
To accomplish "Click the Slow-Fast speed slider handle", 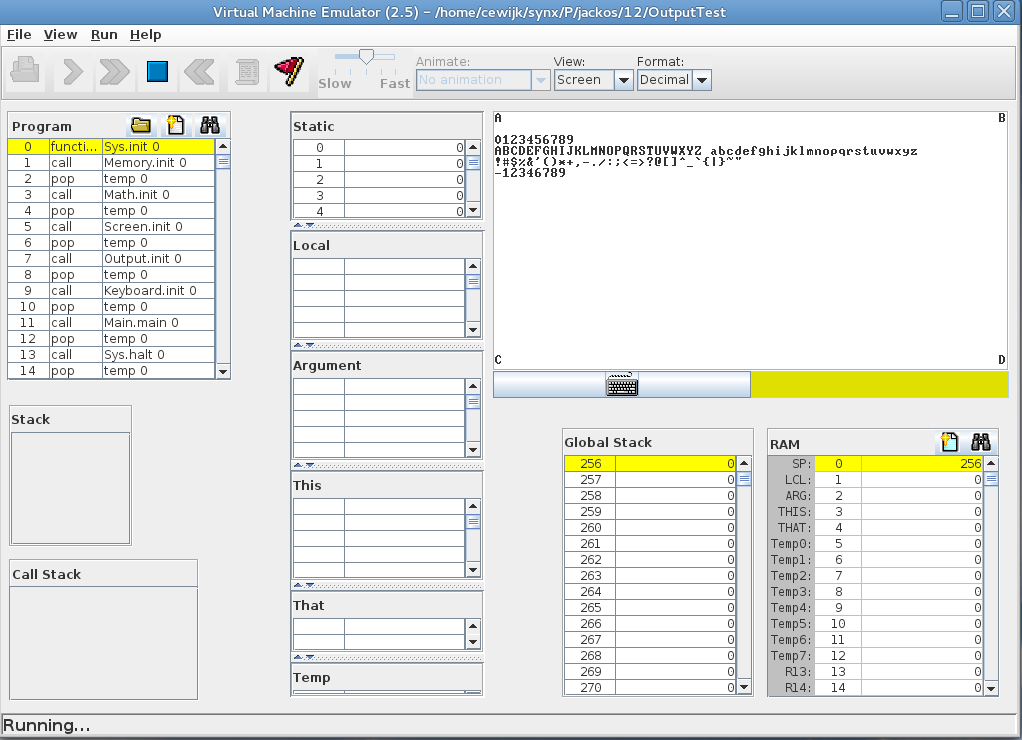I will click(366, 57).
